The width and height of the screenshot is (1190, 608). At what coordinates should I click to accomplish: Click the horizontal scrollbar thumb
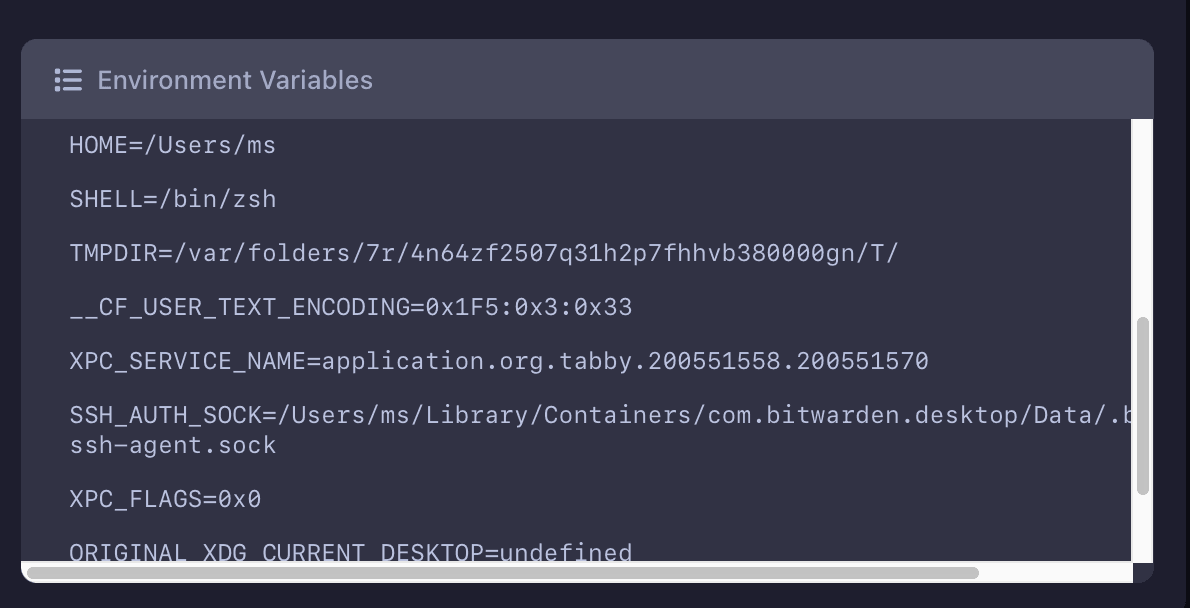[x=500, y=573]
